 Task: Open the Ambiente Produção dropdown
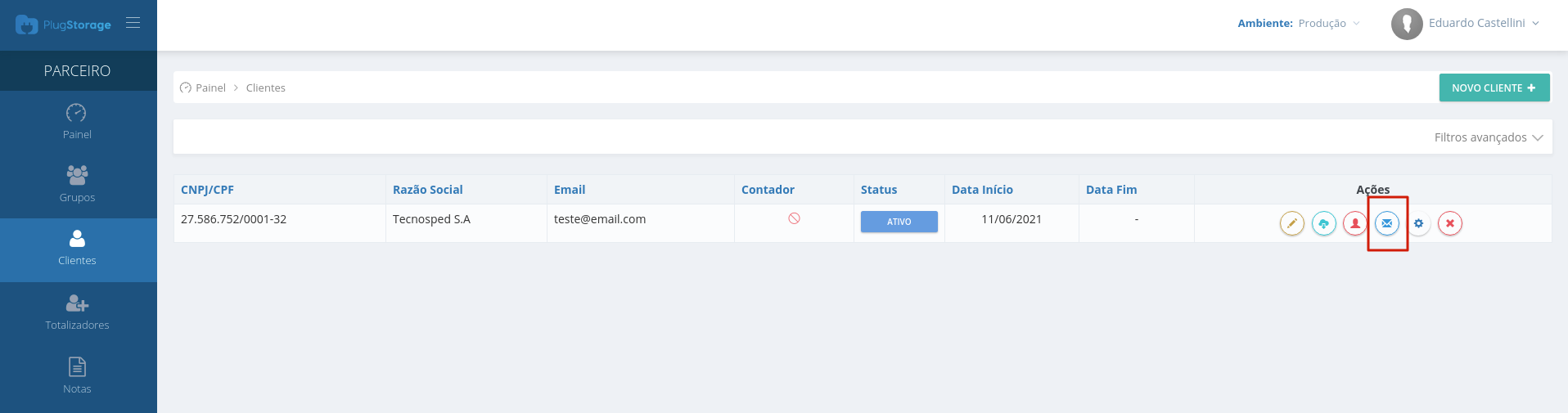click(1299, 23)
